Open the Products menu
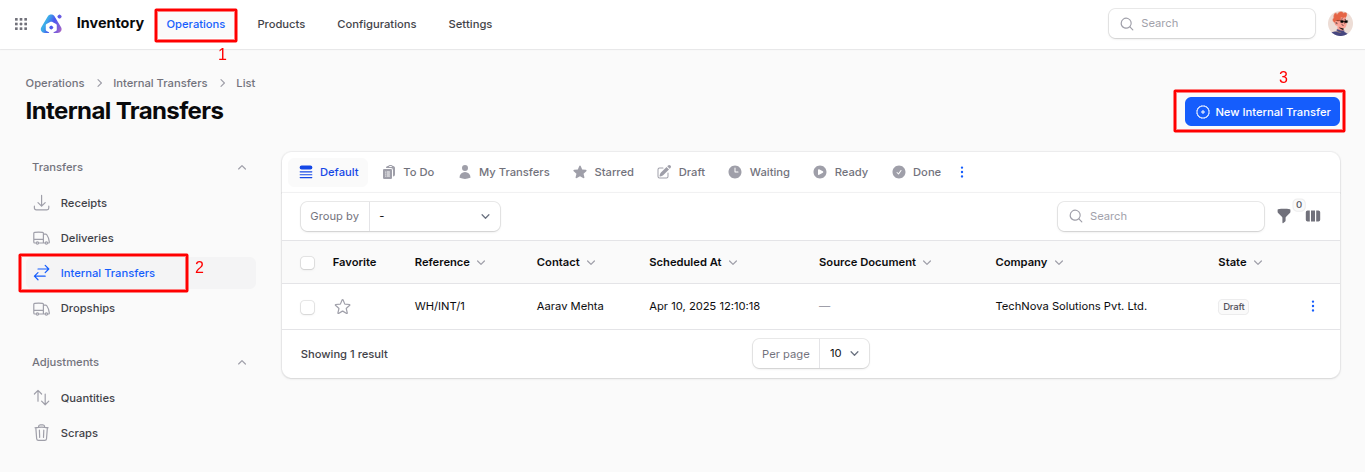Image resolution: width=1365 pixels, height=472 pixels. tap(281, 24)
